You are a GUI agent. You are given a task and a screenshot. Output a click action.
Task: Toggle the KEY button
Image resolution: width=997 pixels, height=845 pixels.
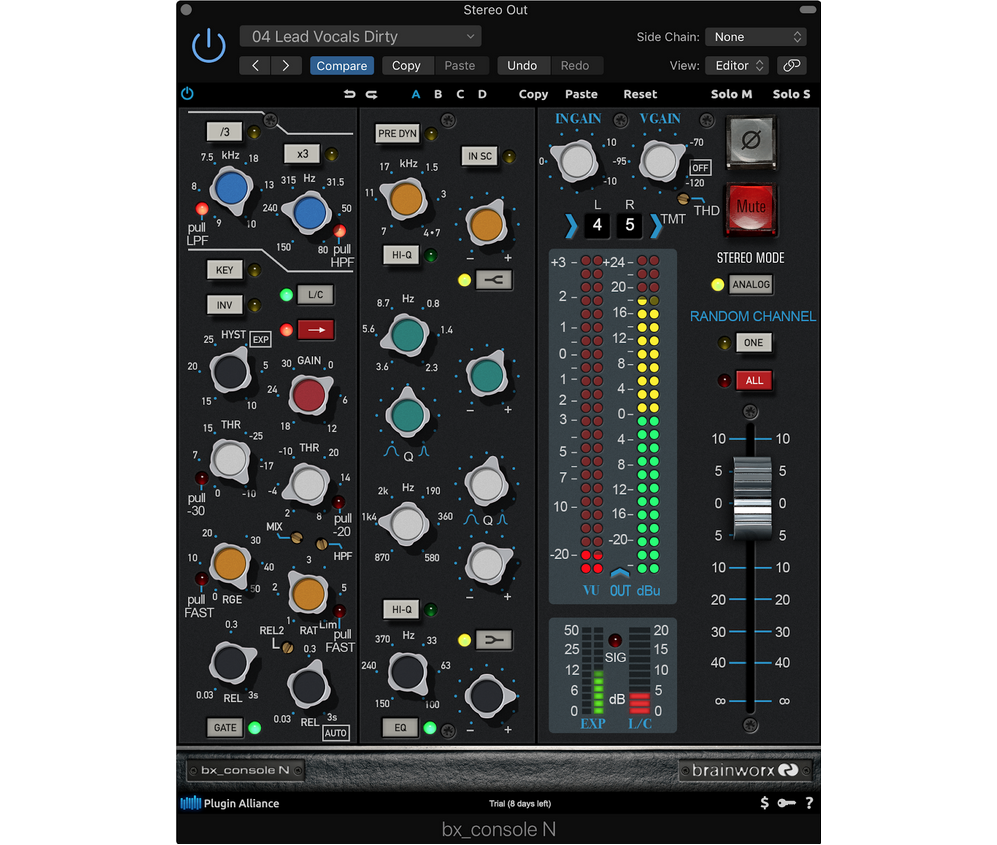[x=225, y=270]
